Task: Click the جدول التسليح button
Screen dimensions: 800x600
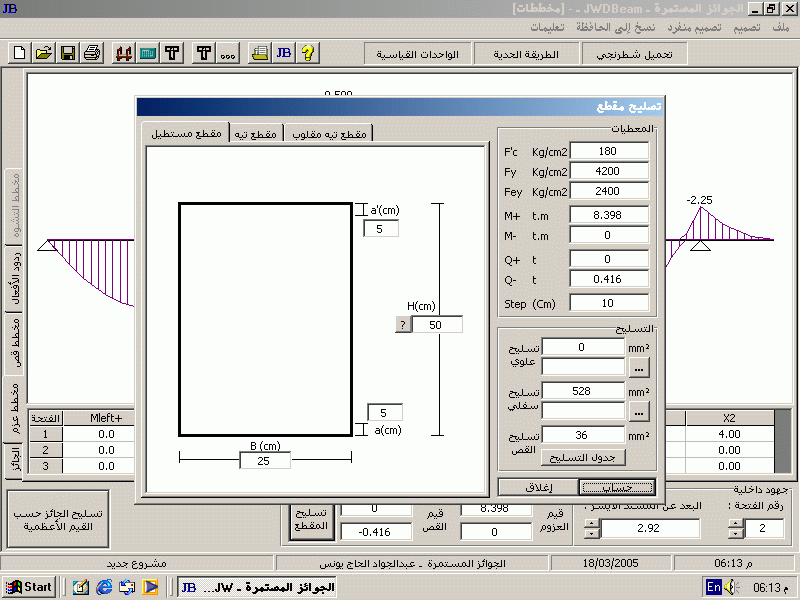Action: (x=584, y=457)
